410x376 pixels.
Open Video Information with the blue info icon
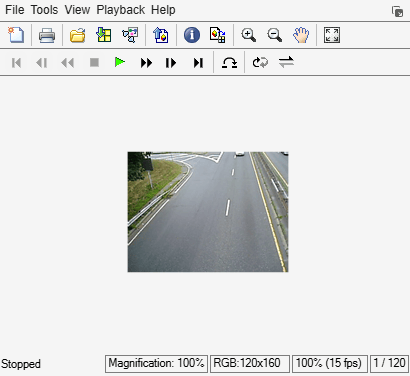pyautogui.click(x=192, y=35)
